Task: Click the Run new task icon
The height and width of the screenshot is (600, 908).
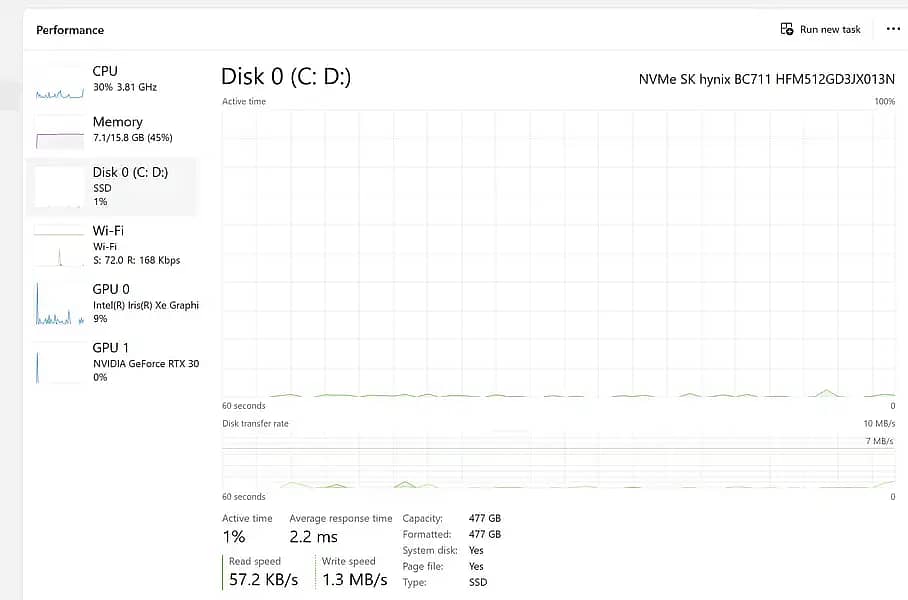Action: click(787, 29)
